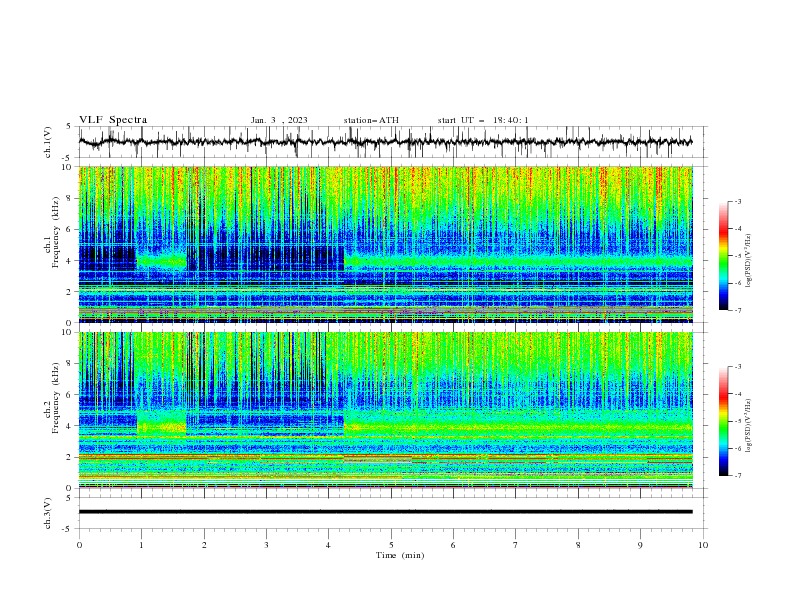This screenshot has width=792, height=612.
Task: Click the ch.1 spectrogram plot
Action: point(385,244)
